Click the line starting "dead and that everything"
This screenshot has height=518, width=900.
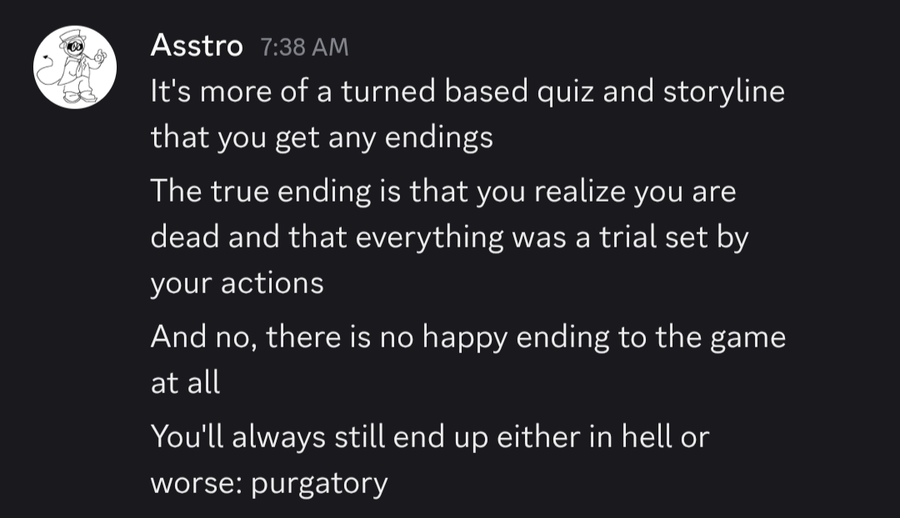(449, 238)
